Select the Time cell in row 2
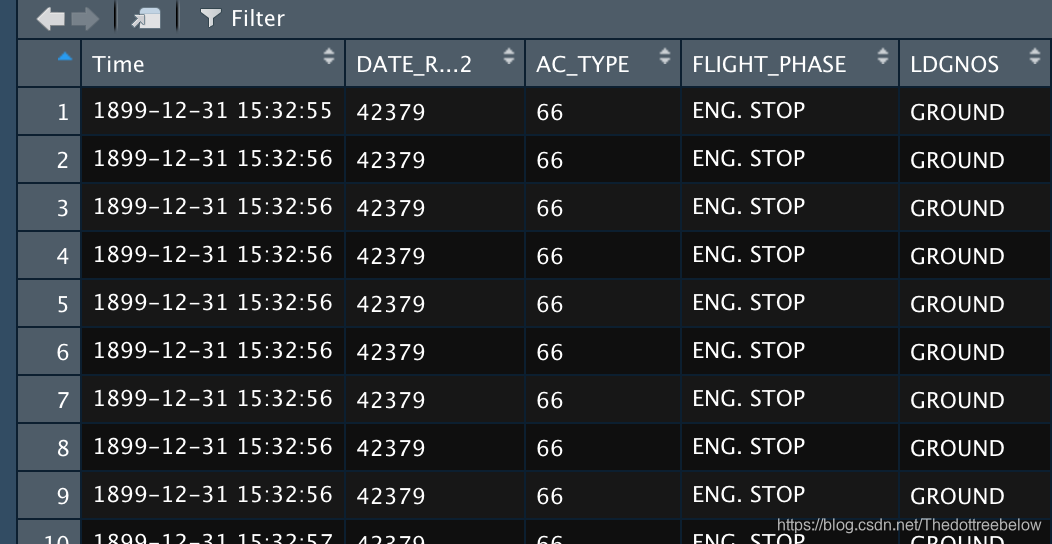 [213, 160]
